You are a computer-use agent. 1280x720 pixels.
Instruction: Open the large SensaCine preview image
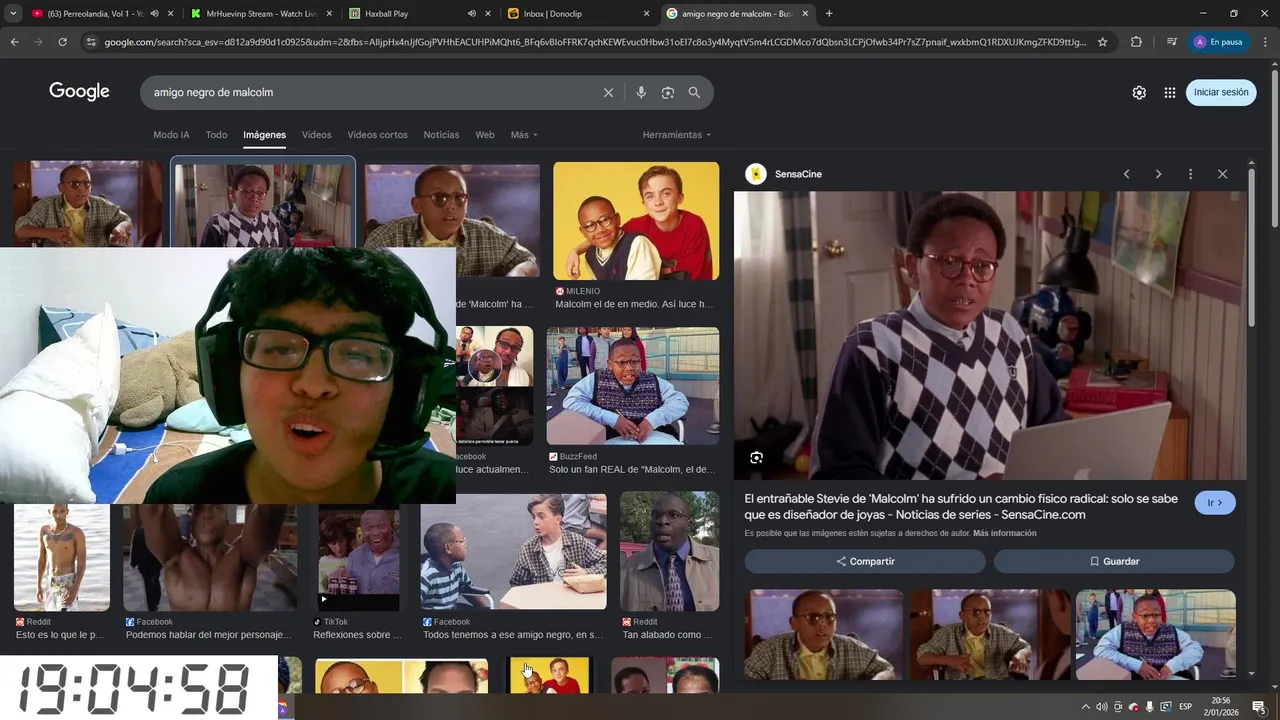(x=990, y=336)
